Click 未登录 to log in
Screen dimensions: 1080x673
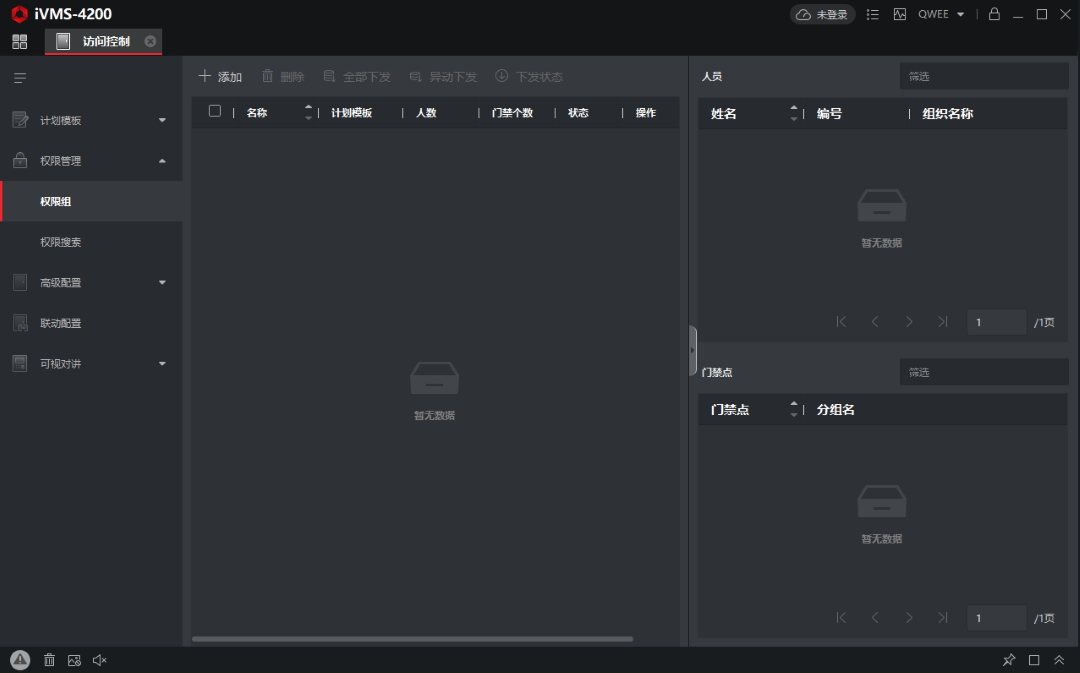point(823,14)
